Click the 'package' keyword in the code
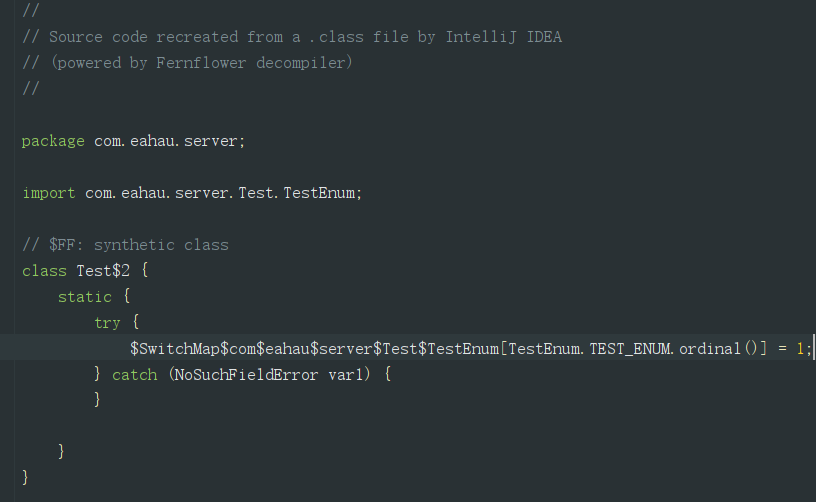 pyautogui.click(x=53, y=141)
